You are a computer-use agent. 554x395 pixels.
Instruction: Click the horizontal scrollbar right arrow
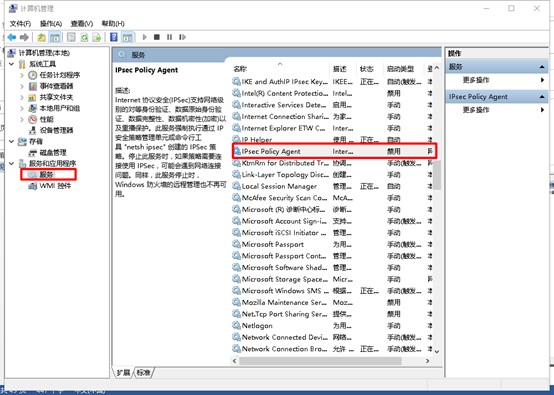pyautogui.click(x=428, y=361)
